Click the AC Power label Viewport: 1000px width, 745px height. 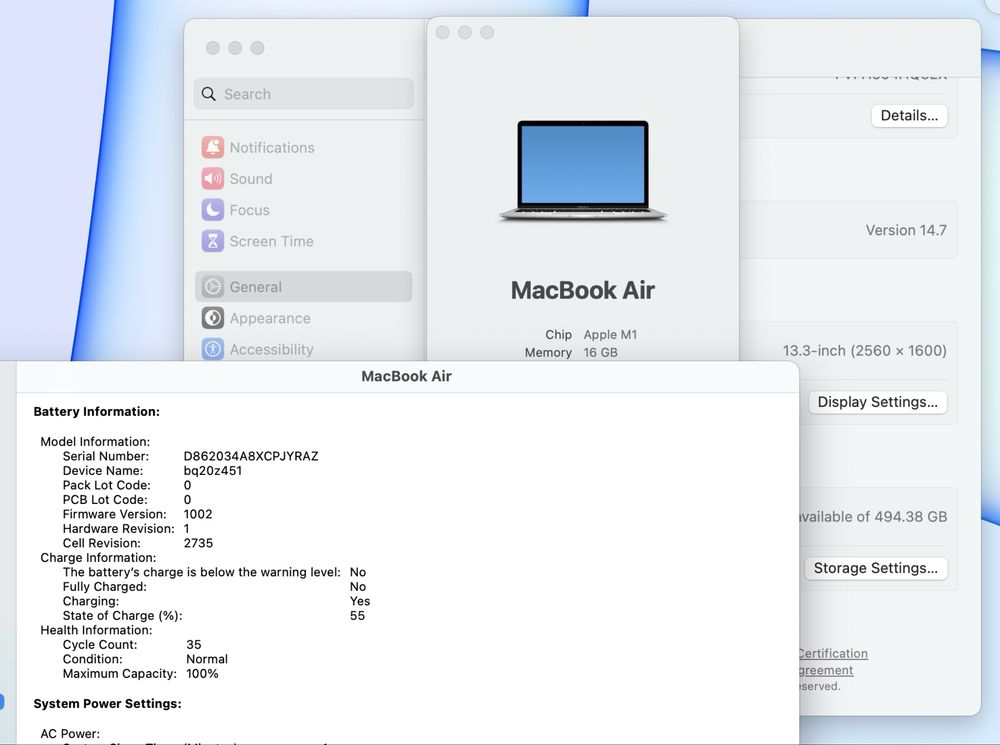(x=70, y=734)
